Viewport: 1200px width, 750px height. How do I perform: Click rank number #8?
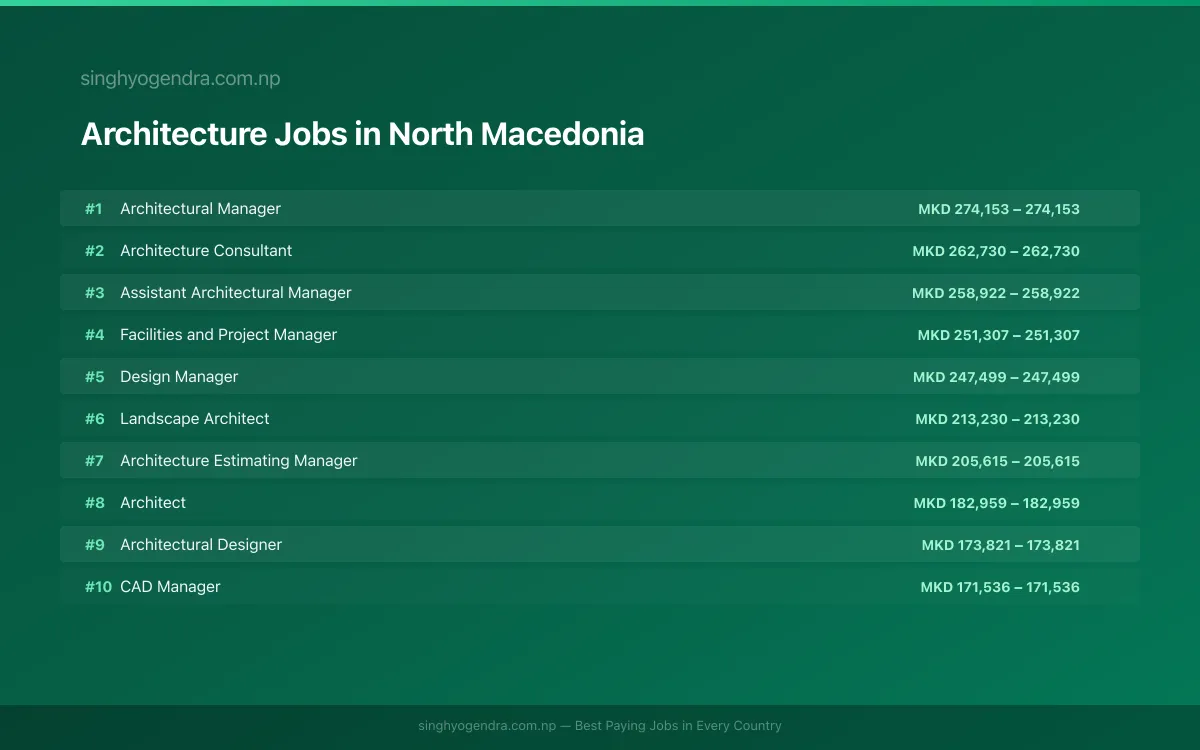pyautogui.click(x=94, y=503)
